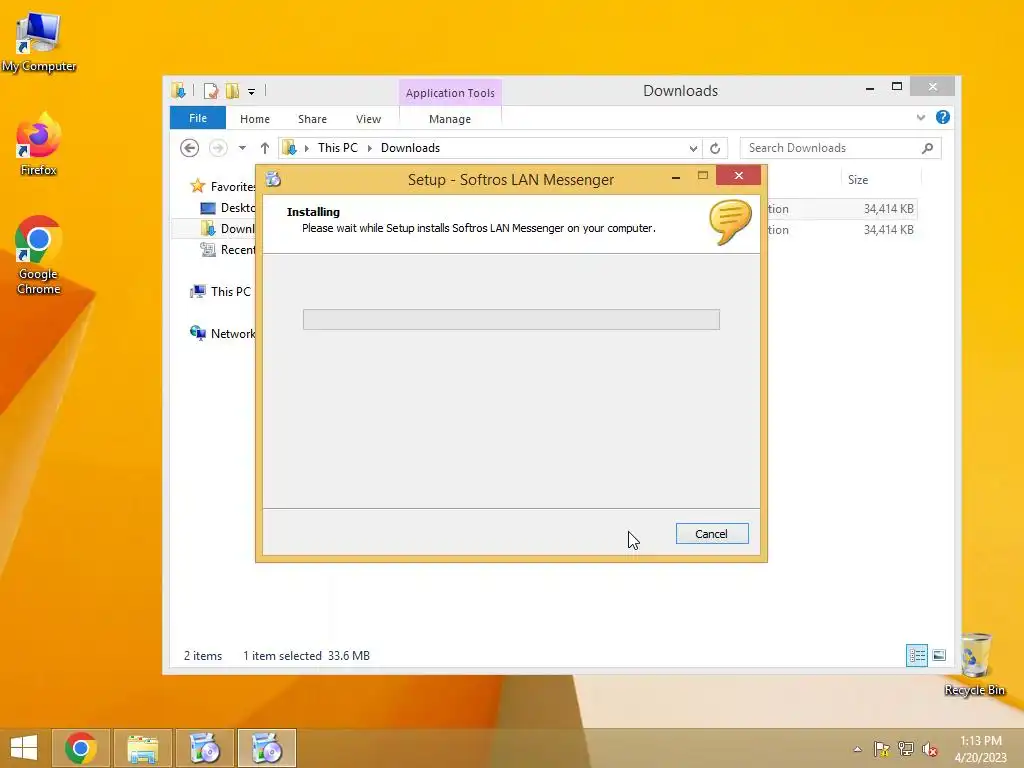Viewport: 1024px width, 768px height.
Task: Click the setup icon in Setup title bar
Action: tap(274, 179)
